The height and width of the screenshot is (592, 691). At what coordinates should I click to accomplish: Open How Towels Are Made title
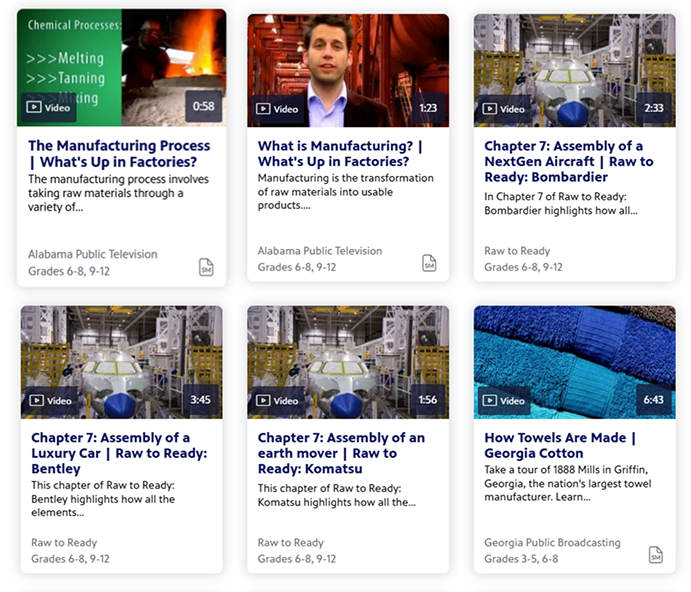[560, 445]
